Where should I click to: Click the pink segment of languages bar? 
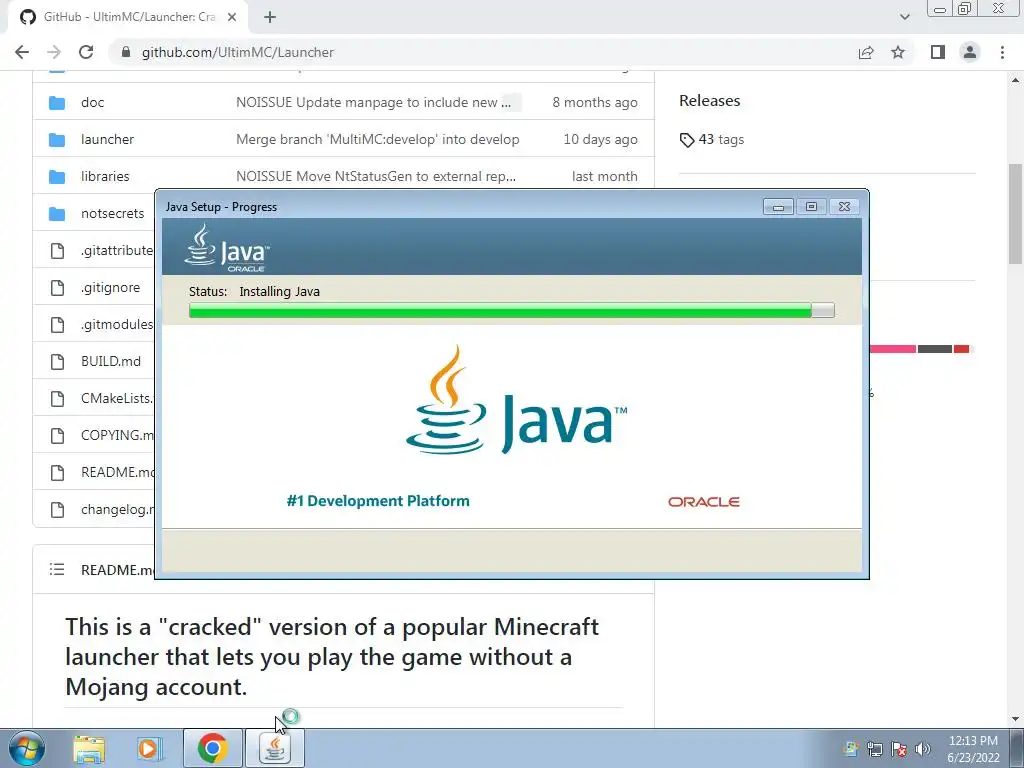(x=893, y=349)
